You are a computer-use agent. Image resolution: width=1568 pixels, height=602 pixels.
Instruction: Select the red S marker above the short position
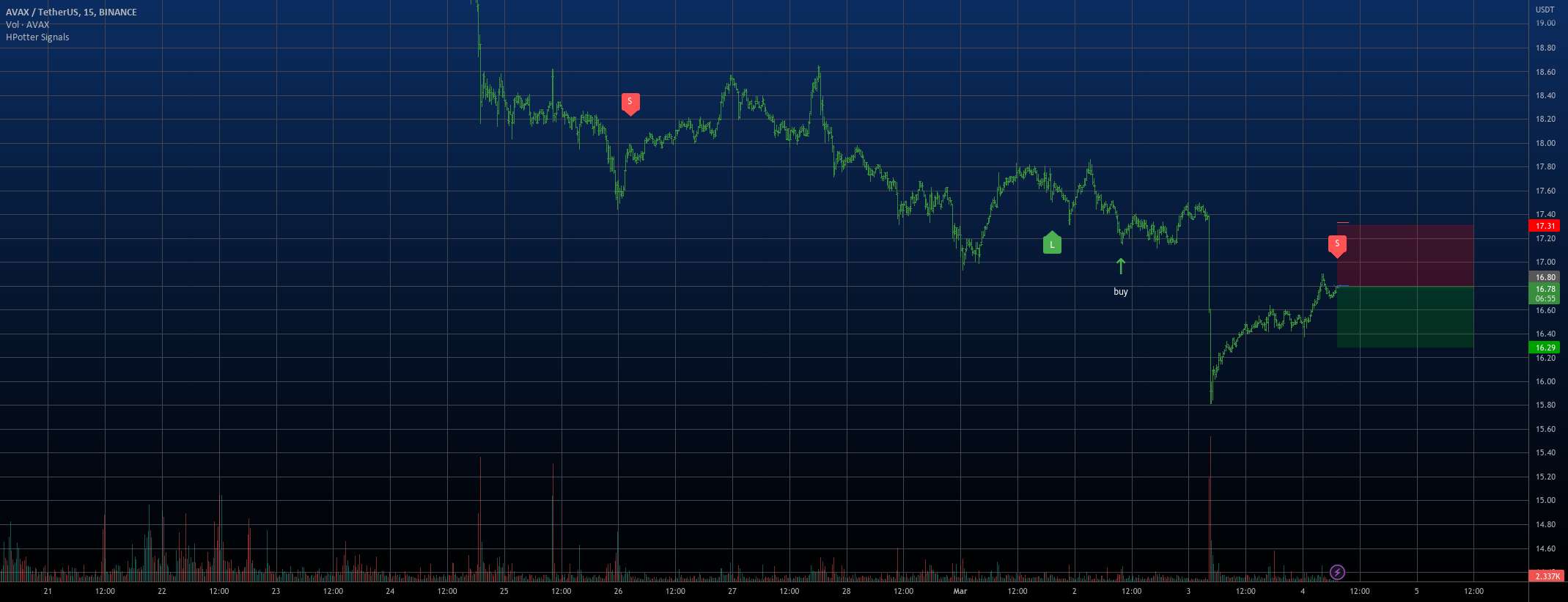pyautogui.click(x=1337, y=246)
